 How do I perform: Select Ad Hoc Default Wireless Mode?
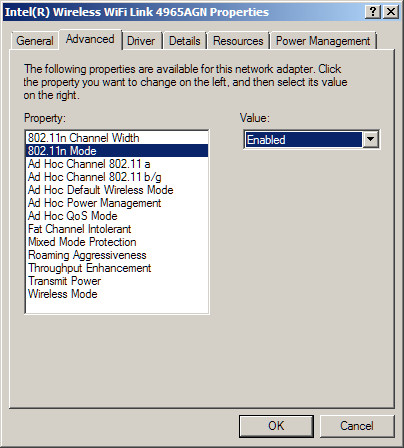[117, 190]
